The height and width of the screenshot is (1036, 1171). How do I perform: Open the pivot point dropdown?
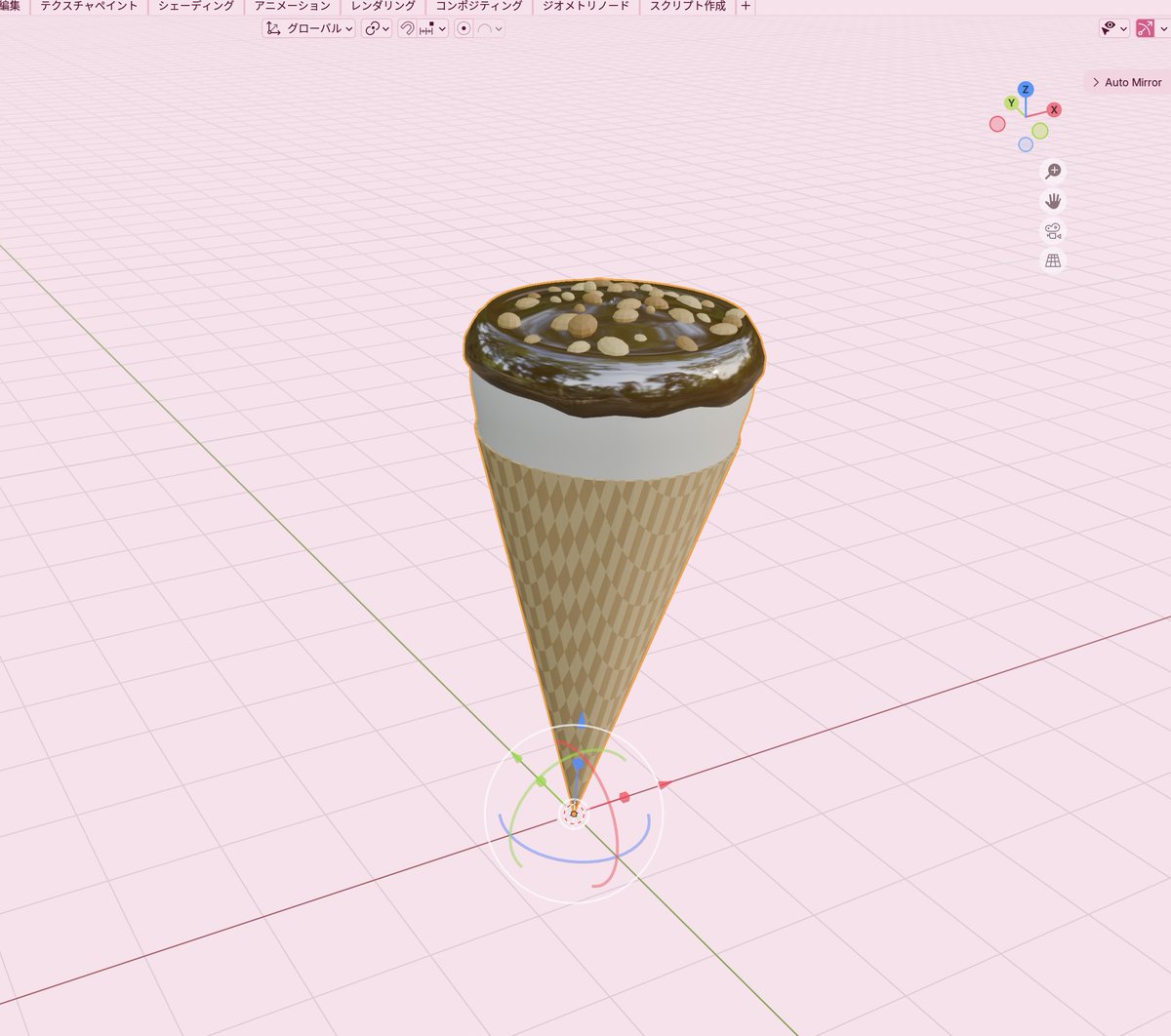click(377, 29)
